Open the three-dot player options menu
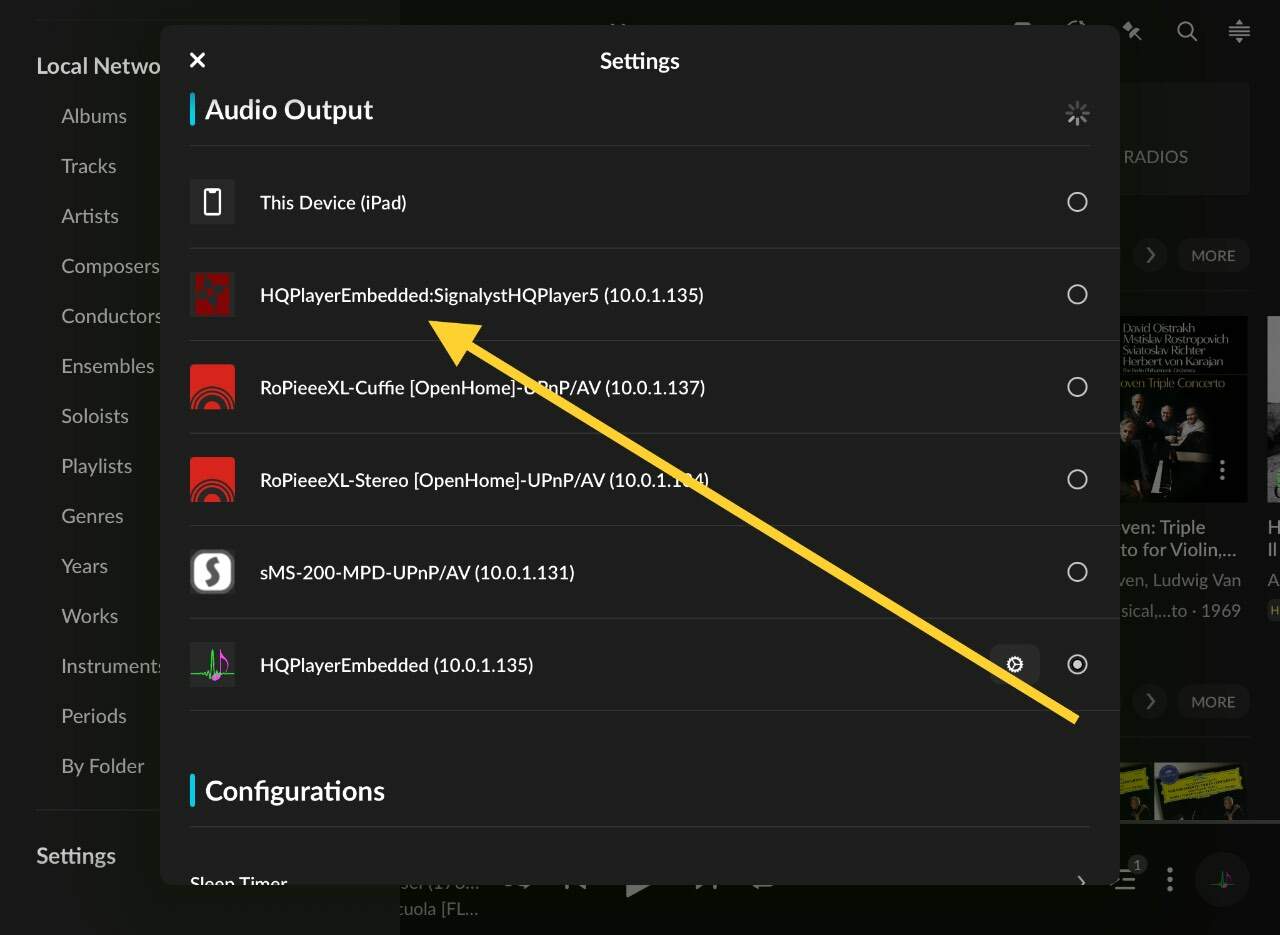The image size is (1280, 935). 1170,880
